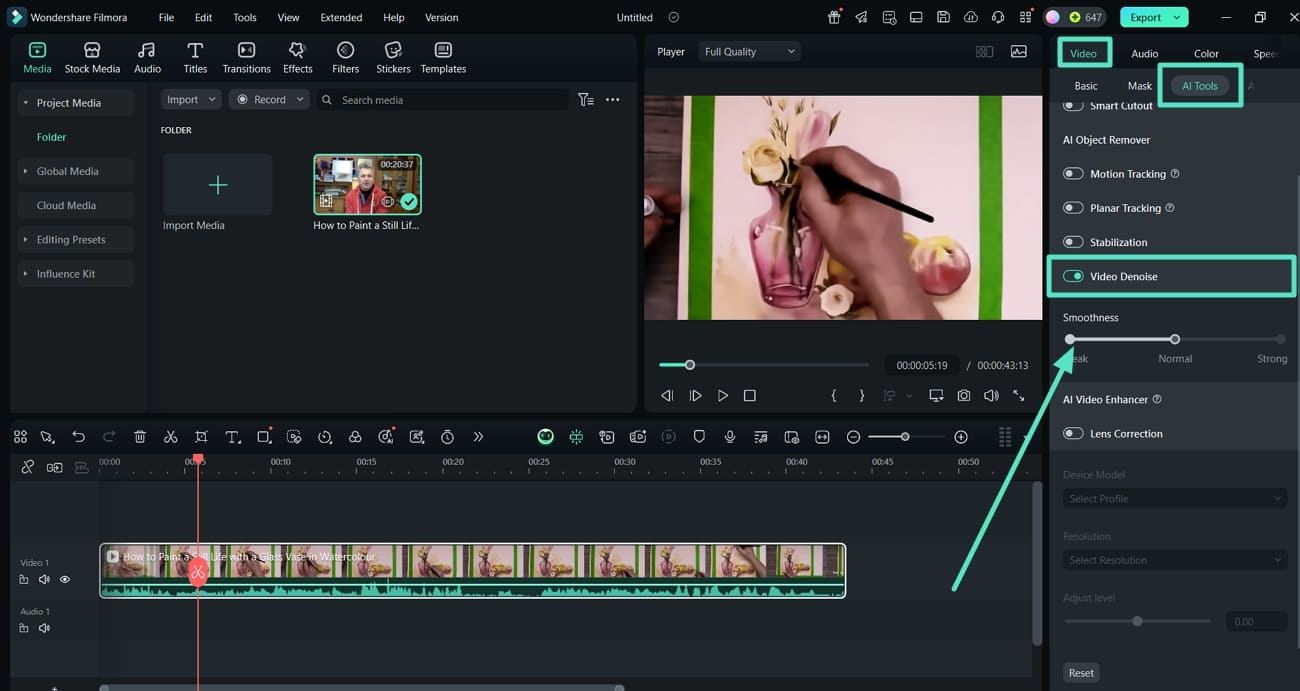
Task: Click the filter media icon
Action: click(586, 100)
